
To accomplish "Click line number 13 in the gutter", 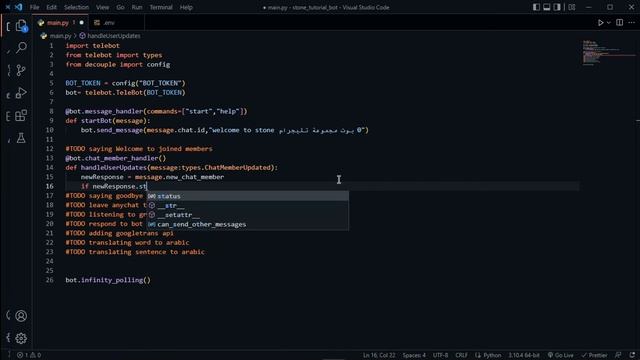I will (49, 158).
